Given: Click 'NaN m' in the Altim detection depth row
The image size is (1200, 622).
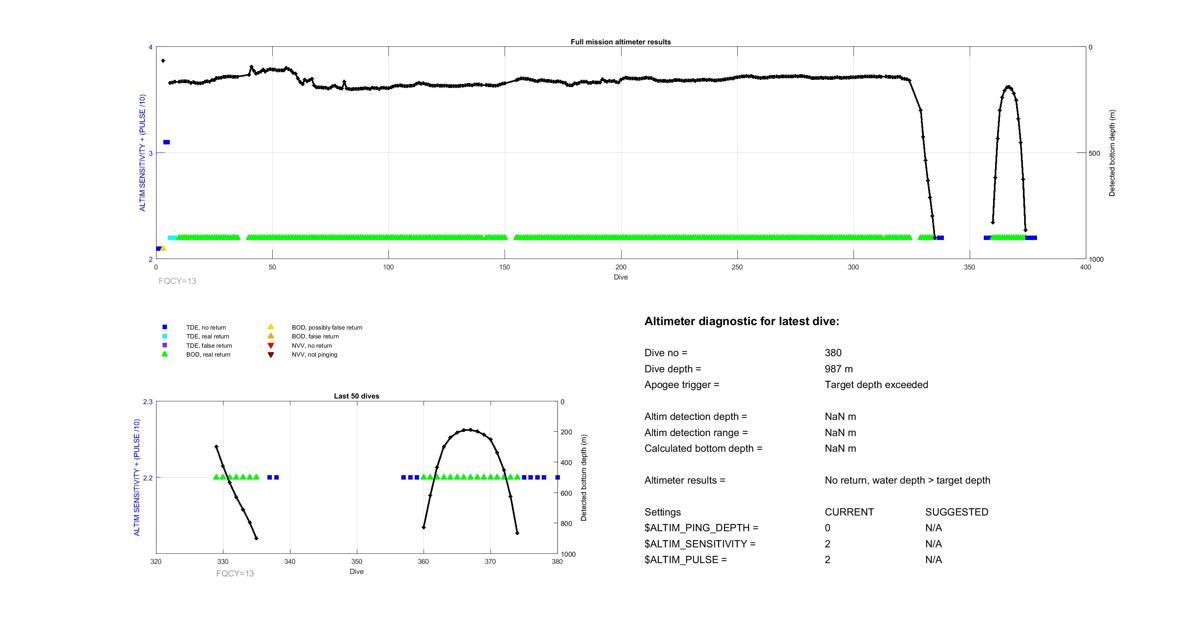Looking at the screenshot, I should [840, 417].
